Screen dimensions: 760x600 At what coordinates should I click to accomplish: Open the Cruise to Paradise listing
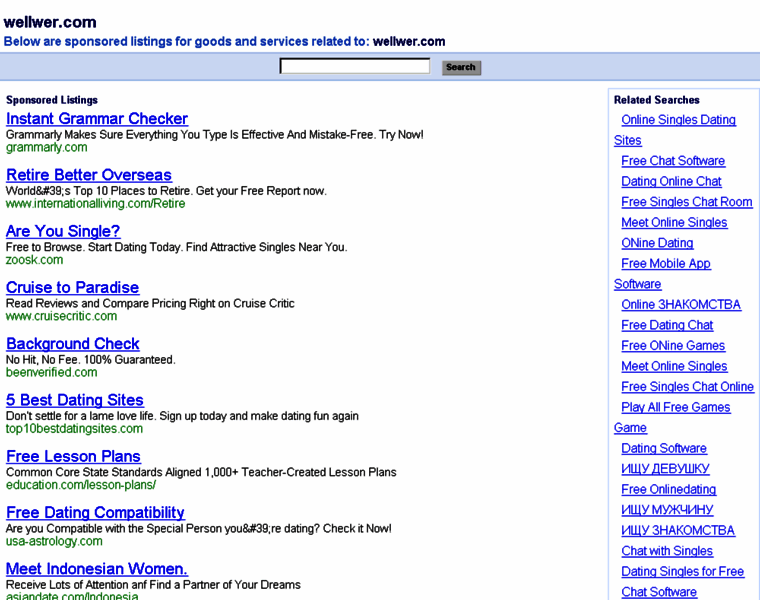pos(73,287)
